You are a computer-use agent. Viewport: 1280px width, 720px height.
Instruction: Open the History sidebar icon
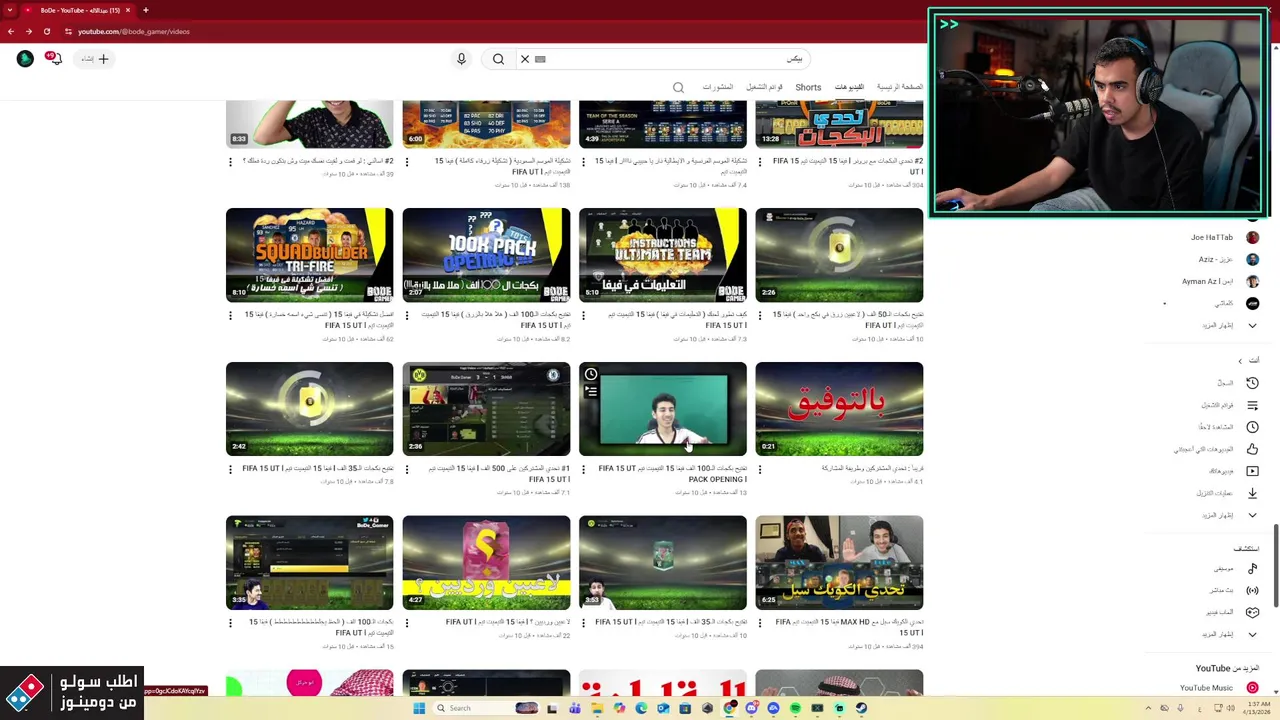click(x=1252, y=383)
